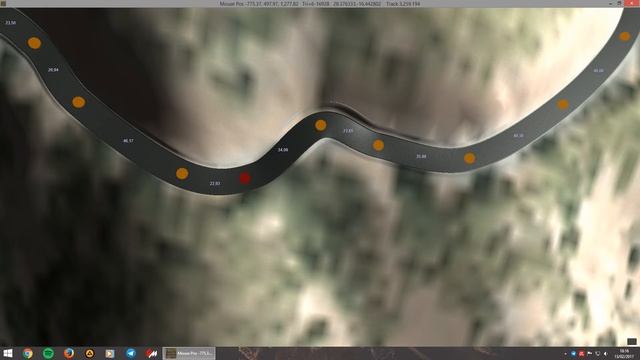The width and height of the screenshot is (640, 360).
Task: Click the 22.83 segment length label
Action: click(x=215, y=184)
